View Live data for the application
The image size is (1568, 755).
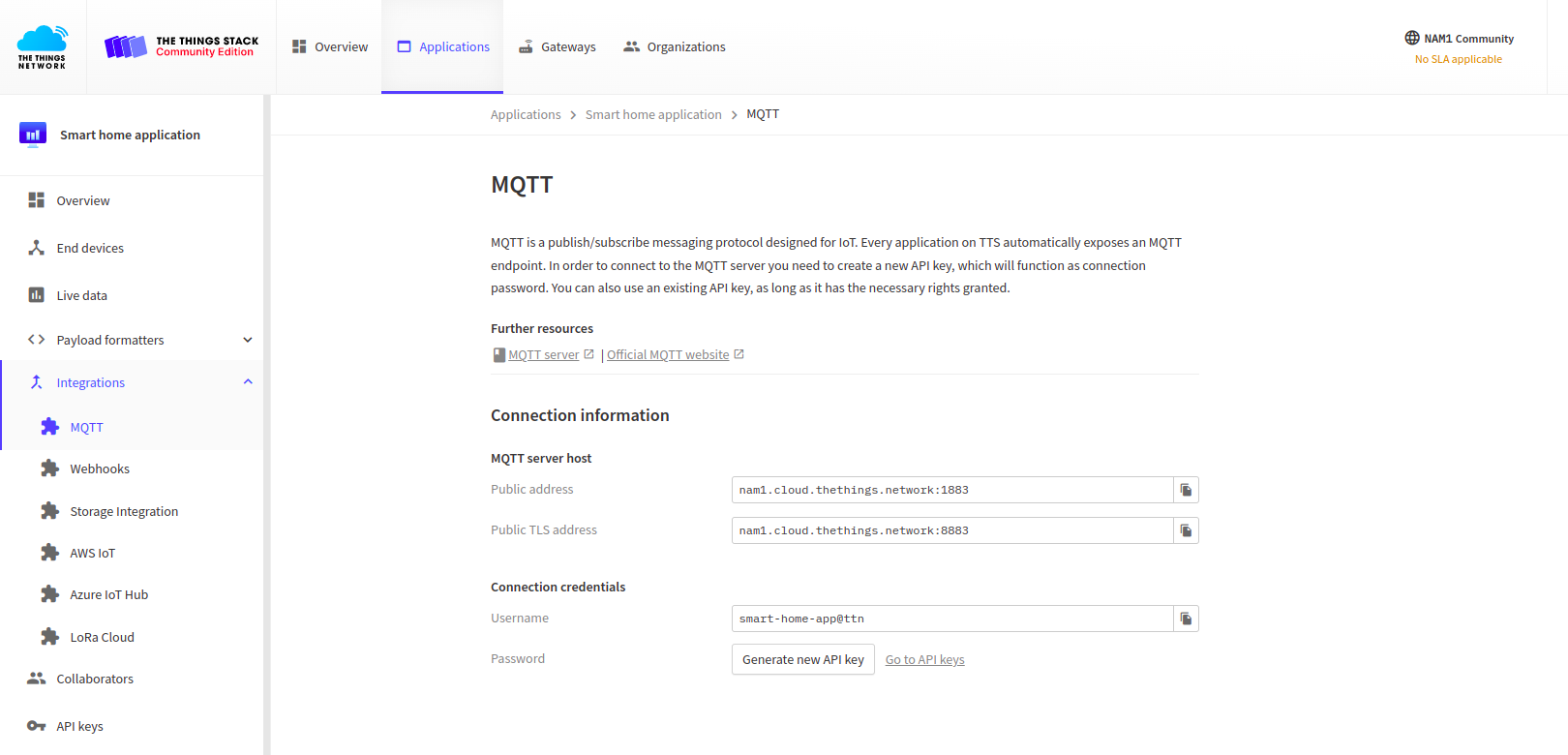tap(81, 294)
